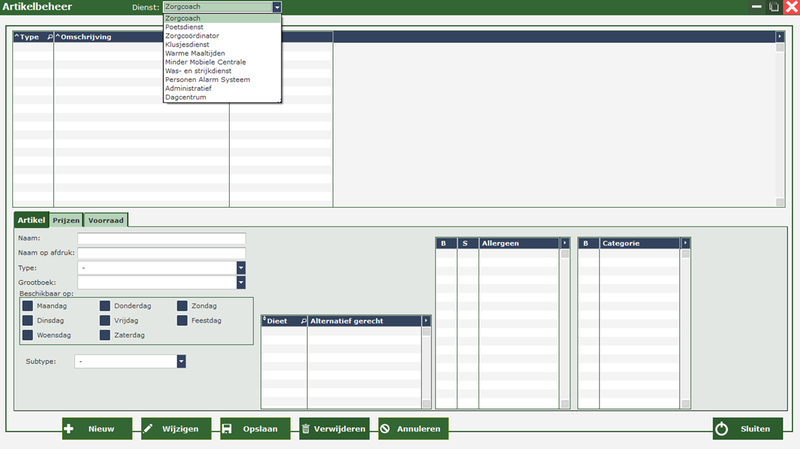Choose Dagcentrum in the Dienst dropdown list
Screen dimensions: 800x449
[x=187, y=97]
